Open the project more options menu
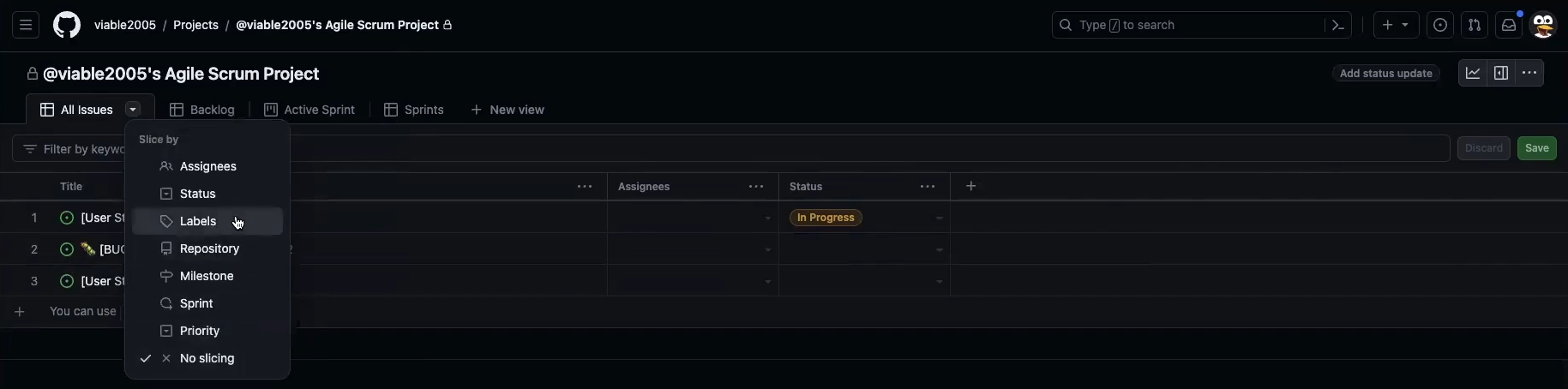The width and height of the screenshot is (1568, 389). tap(1529, 73)
